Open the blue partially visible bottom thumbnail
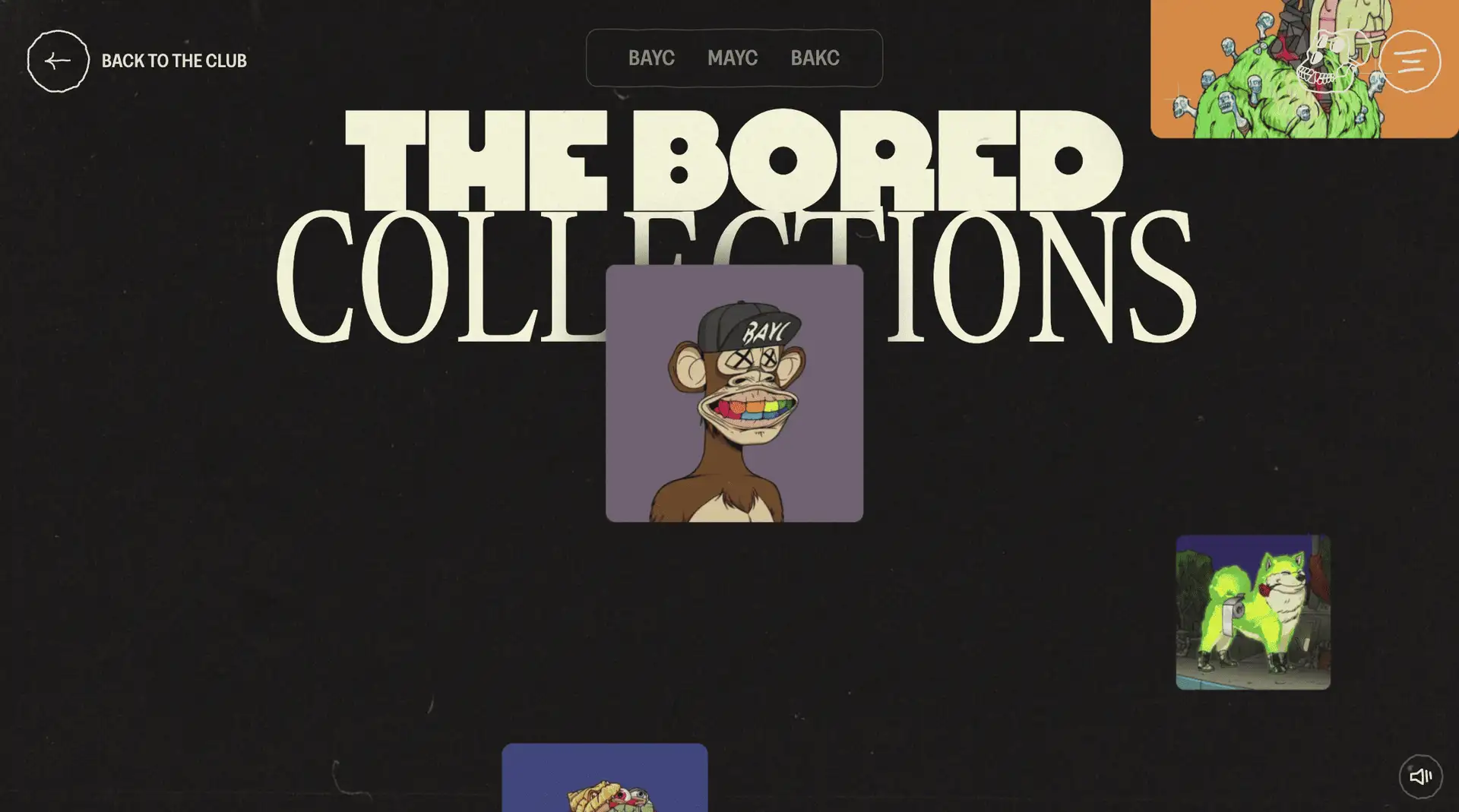Screen dimensions: 1459x812 point(605,778)
